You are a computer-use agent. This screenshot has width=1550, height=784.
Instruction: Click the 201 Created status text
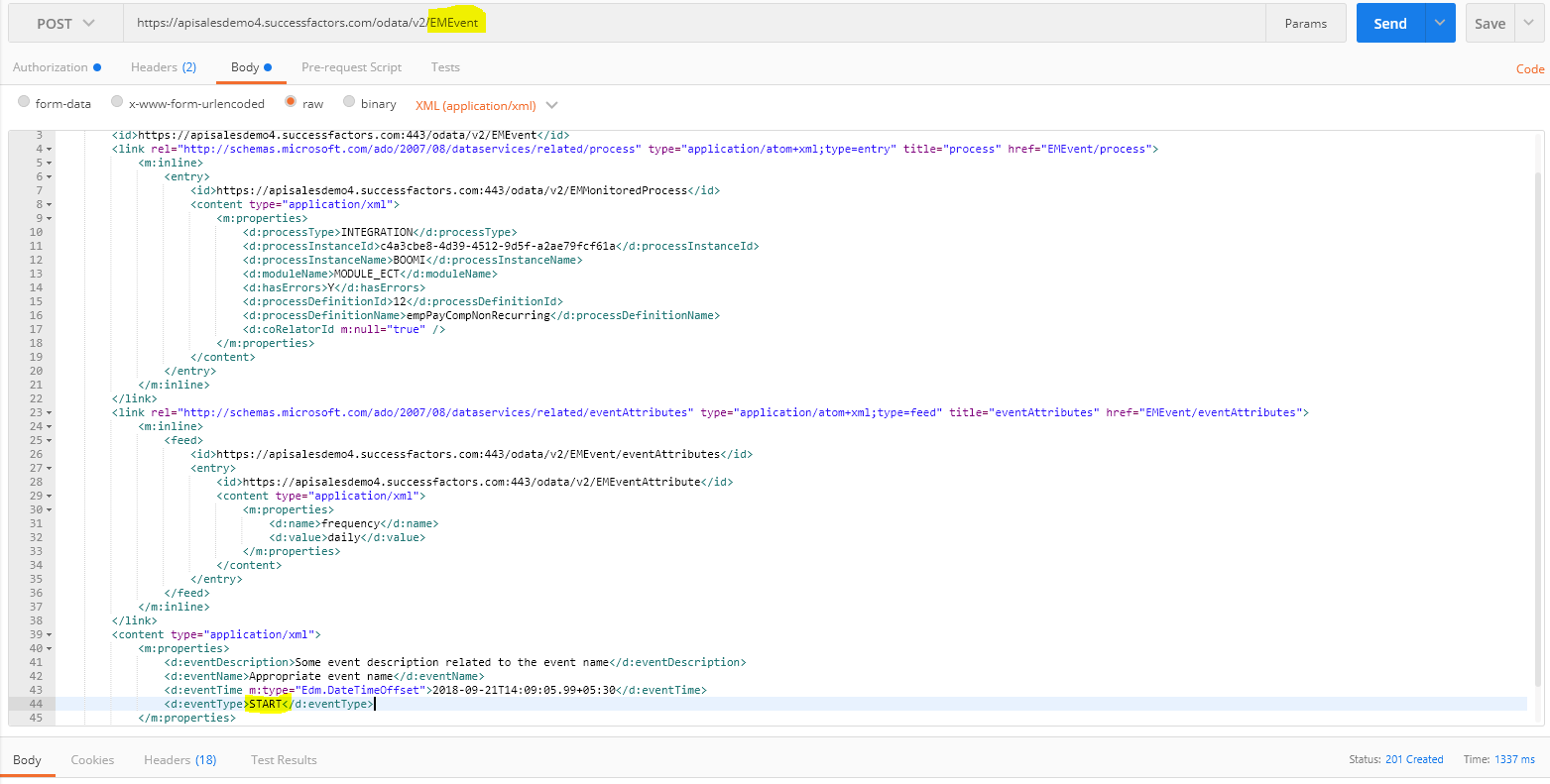point(1414,759)
